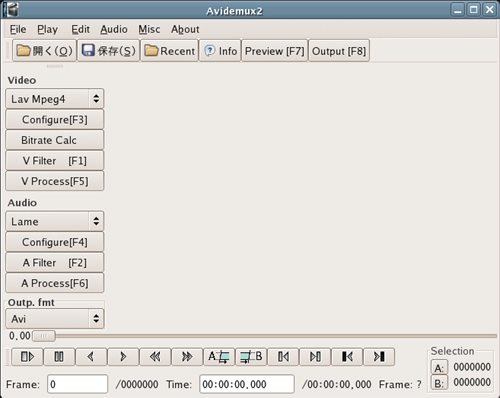
Task: Click the Frame number input field
Action: coord(77,384)
